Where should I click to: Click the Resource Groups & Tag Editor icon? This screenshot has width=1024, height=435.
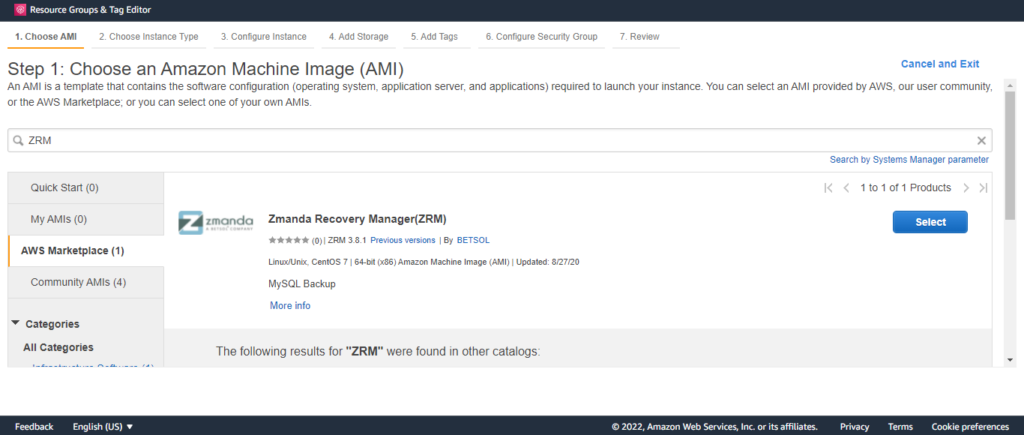[20, 10]
